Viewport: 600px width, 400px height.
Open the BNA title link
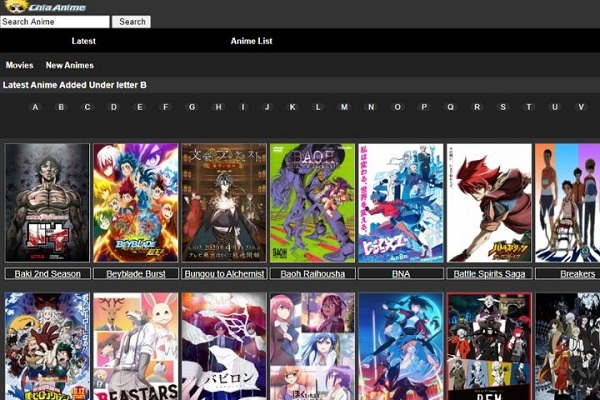401,274
